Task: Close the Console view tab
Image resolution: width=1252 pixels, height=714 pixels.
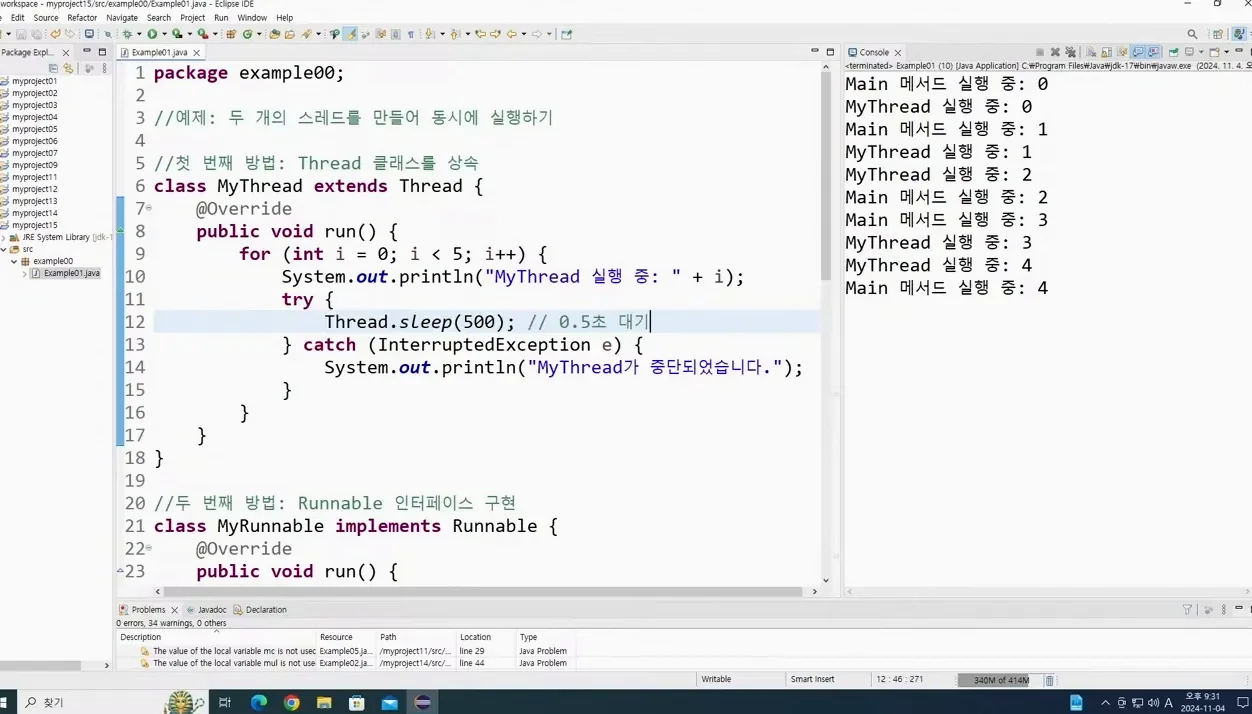Action: coord(897,52)
